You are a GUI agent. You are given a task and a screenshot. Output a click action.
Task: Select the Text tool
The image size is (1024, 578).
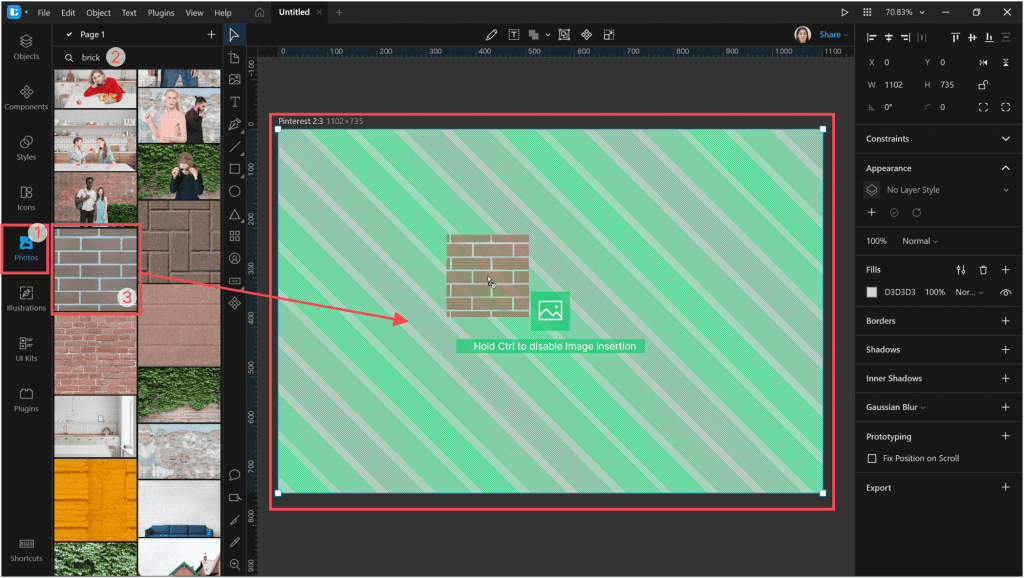(x=234, y=102)
